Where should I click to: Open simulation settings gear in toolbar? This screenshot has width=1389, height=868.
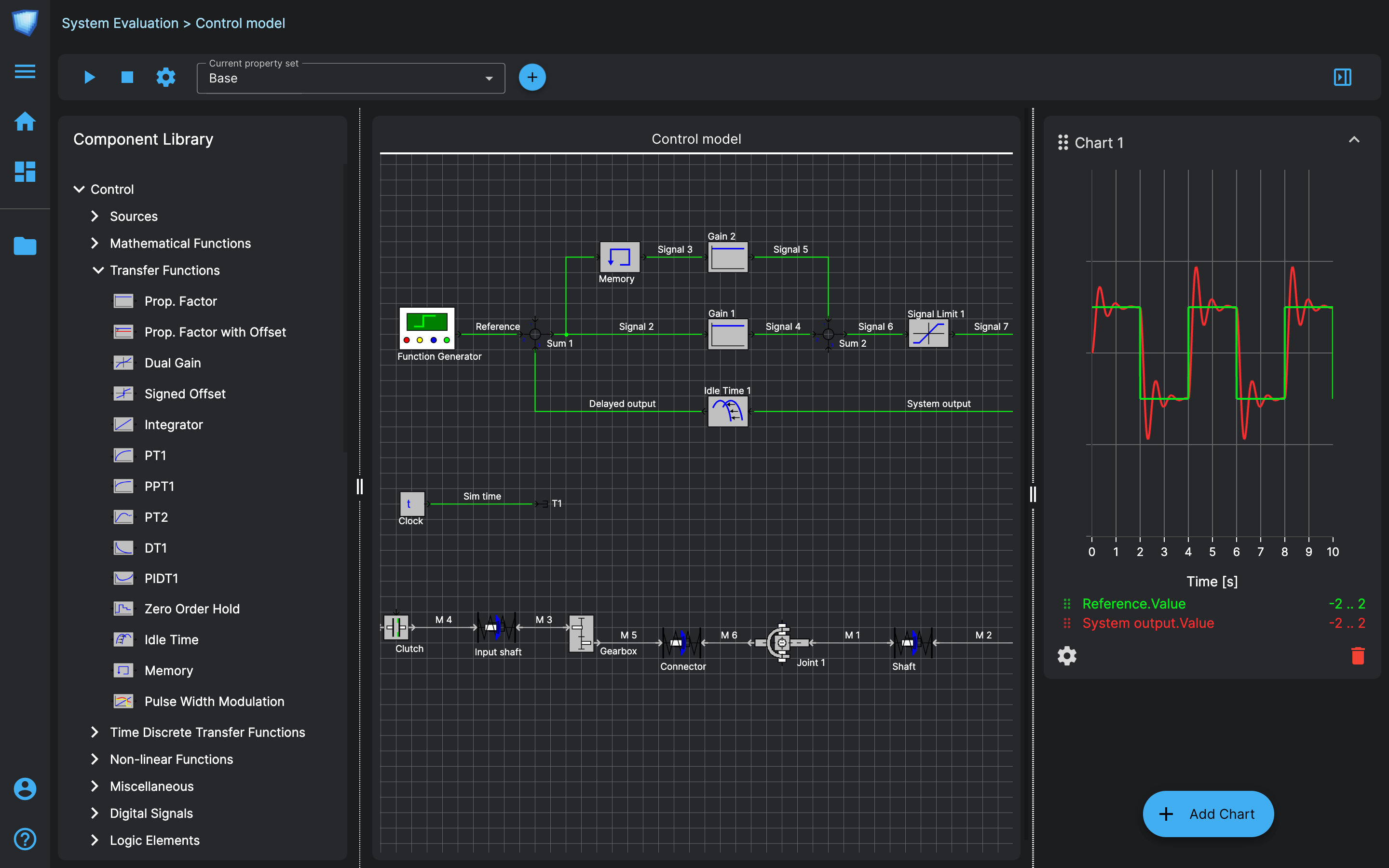pos(166,77)
